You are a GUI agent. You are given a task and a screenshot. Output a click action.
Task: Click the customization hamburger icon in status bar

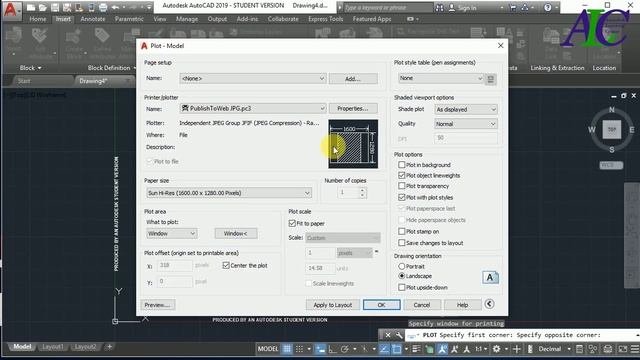coord(635,349)
